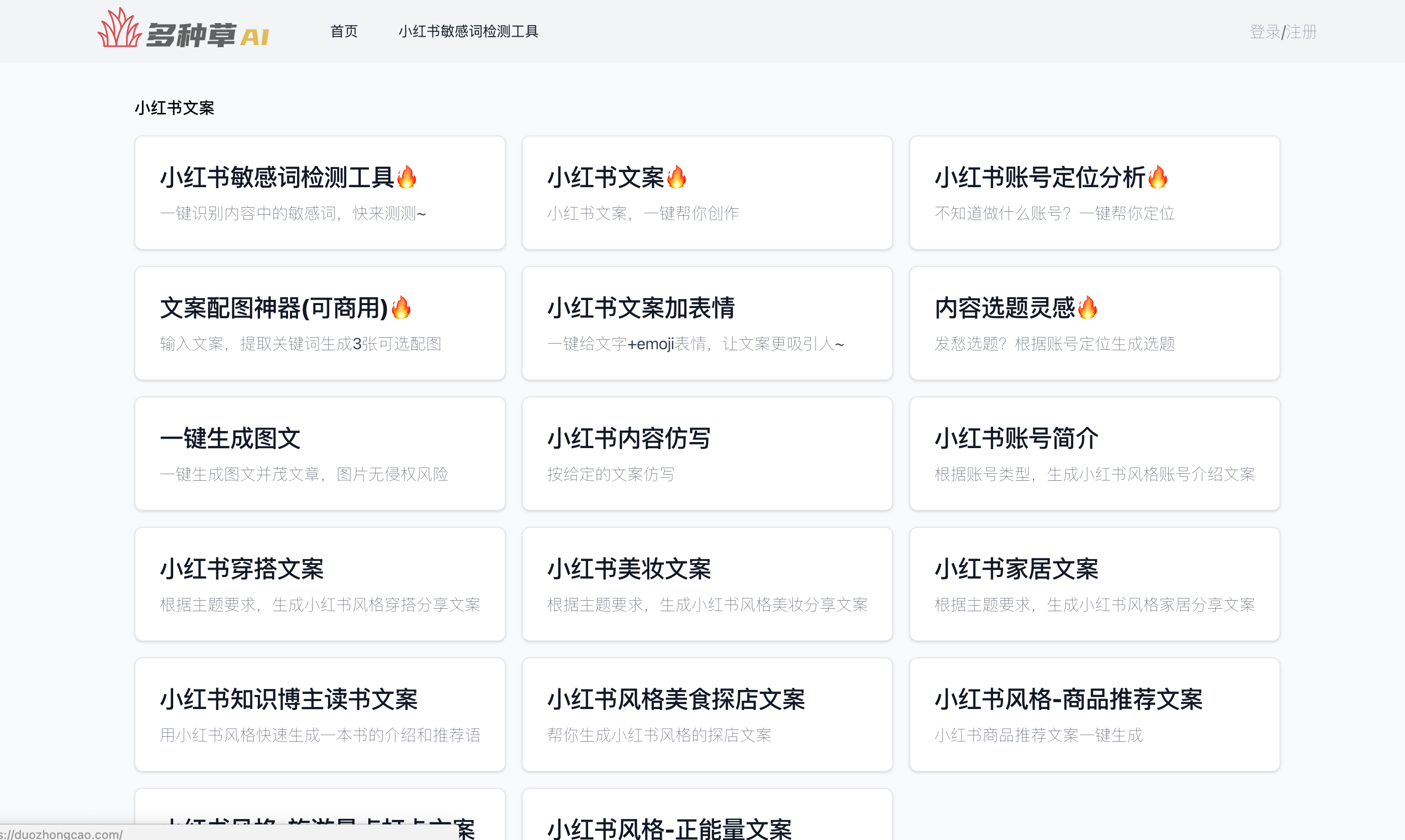Click the text 小红书商品推荐文案一键生成

point(1038,735)
